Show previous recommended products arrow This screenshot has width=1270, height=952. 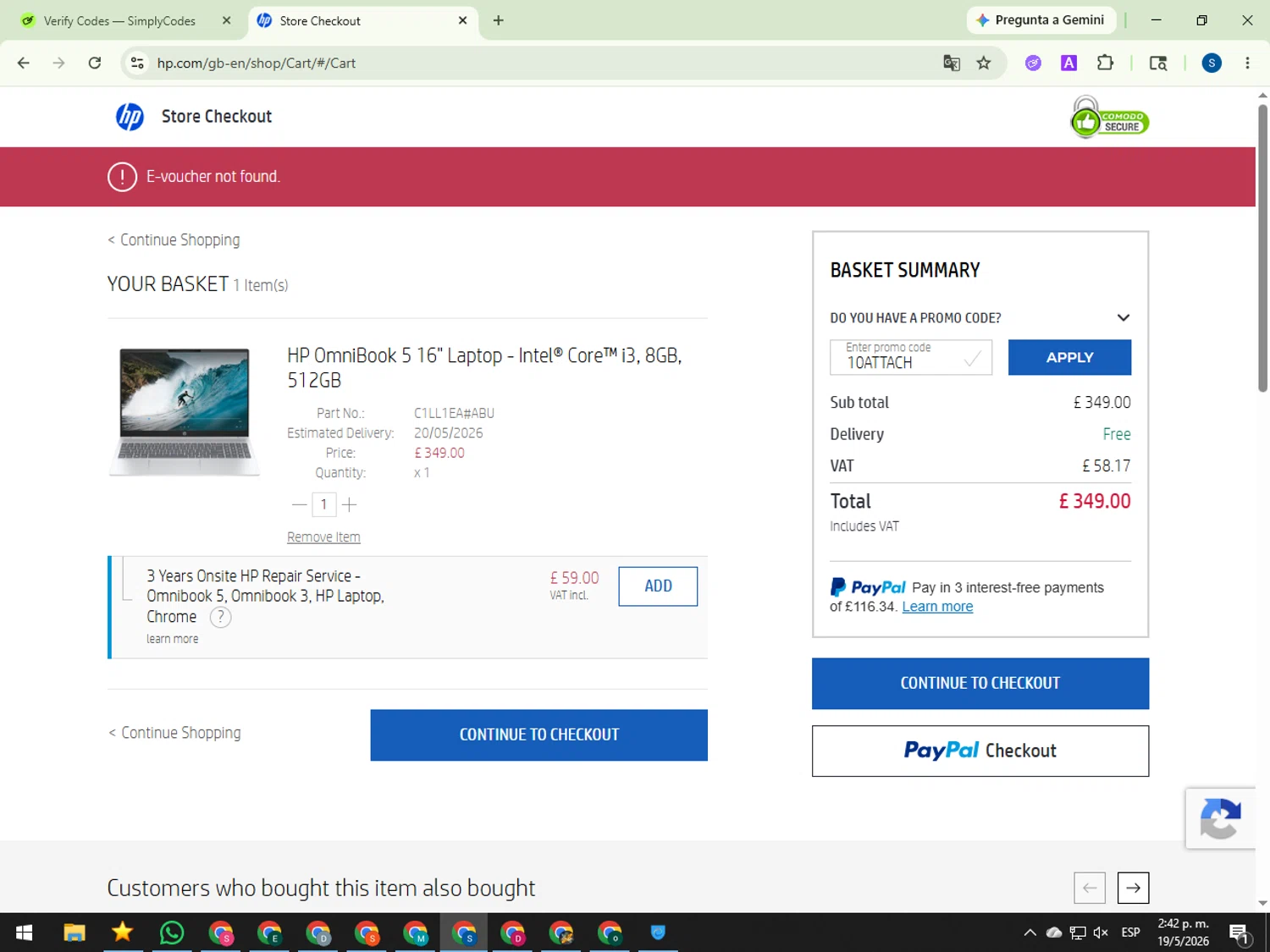point(1090,888)
